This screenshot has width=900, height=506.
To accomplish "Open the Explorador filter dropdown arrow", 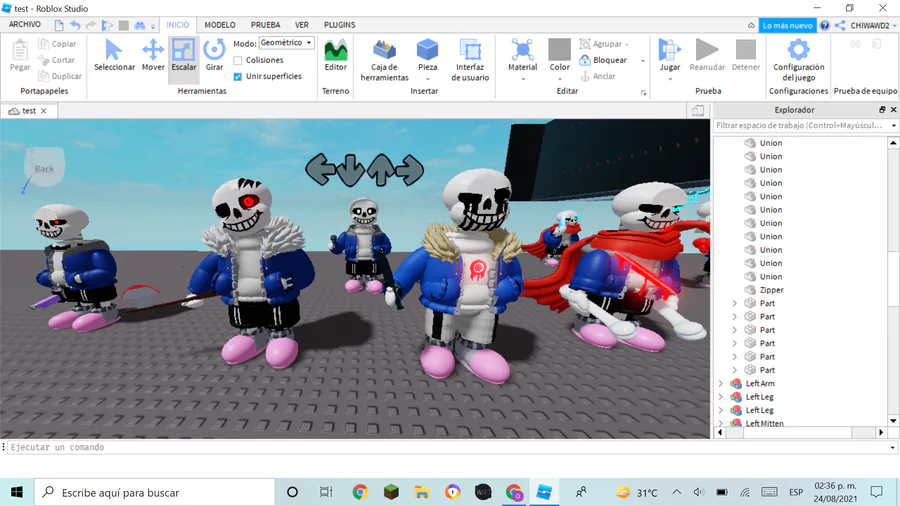I will coord(893,125).
